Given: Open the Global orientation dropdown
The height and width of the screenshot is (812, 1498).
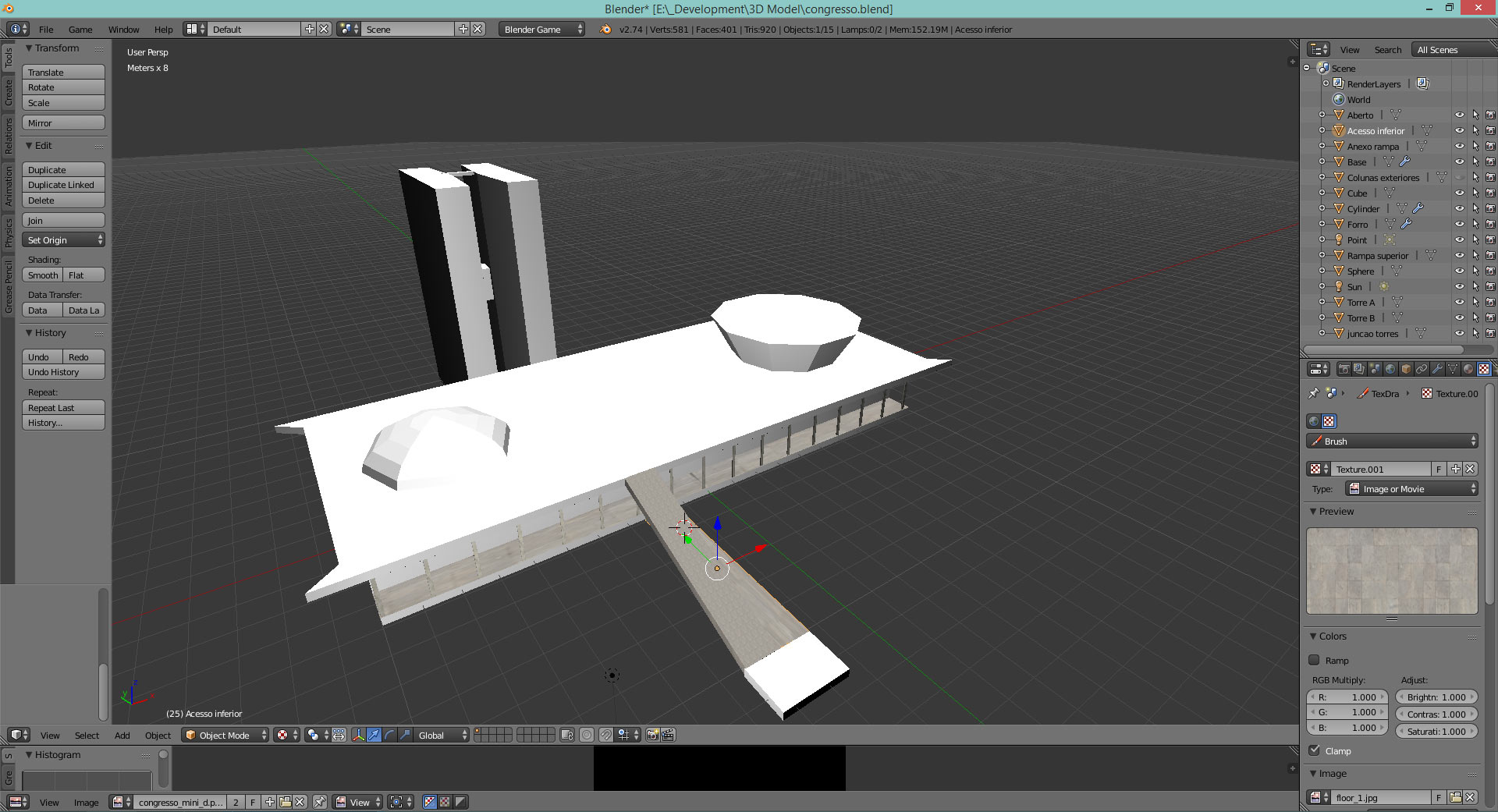Looking at the screenshot, I should pyautogui.click(x=442, y=735).
